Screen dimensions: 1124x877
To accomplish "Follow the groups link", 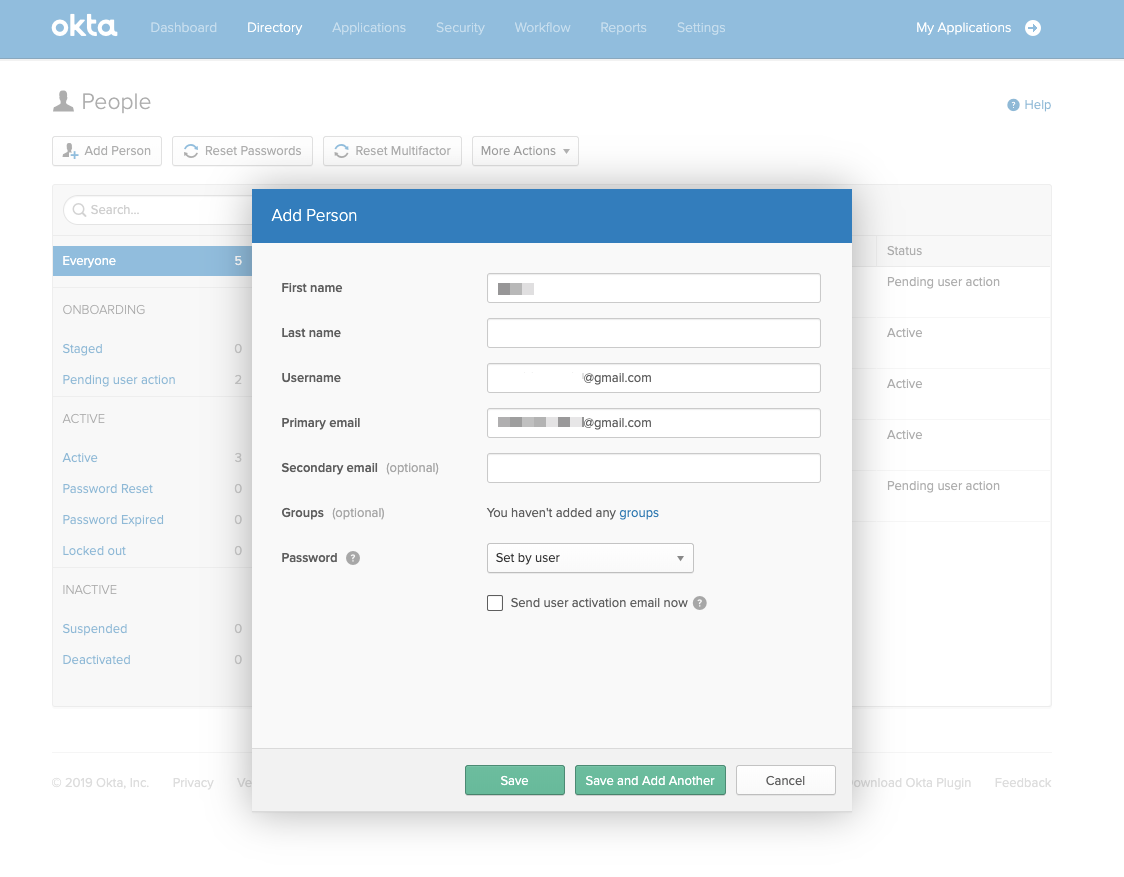I will tap(639, 513).
